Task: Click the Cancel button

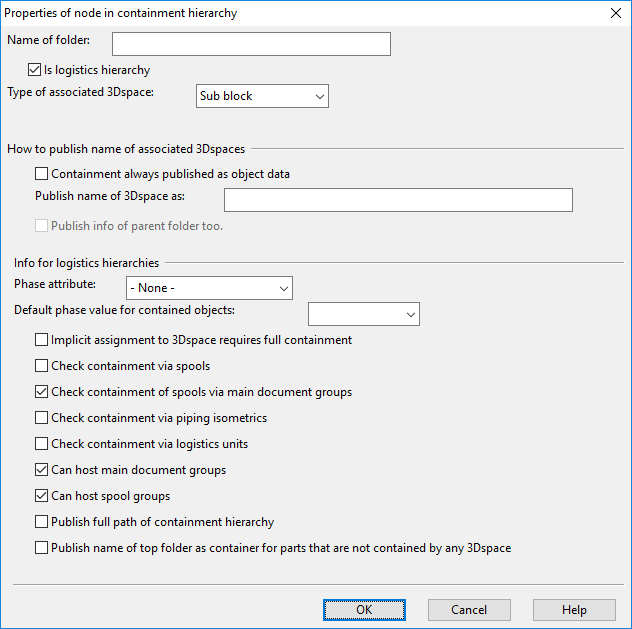Action: [469, 610]
